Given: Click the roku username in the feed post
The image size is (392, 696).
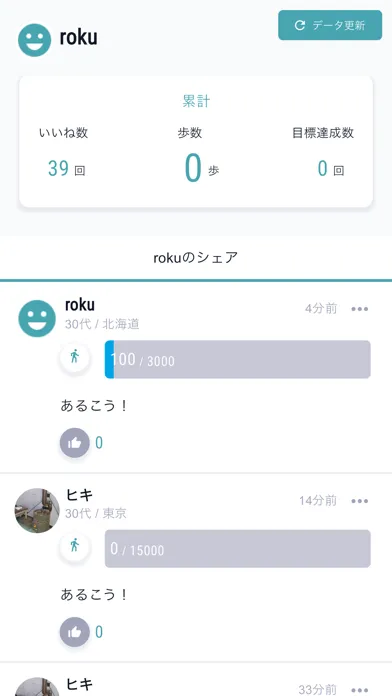Looking at the screenshot, I should tap(80, 305).
